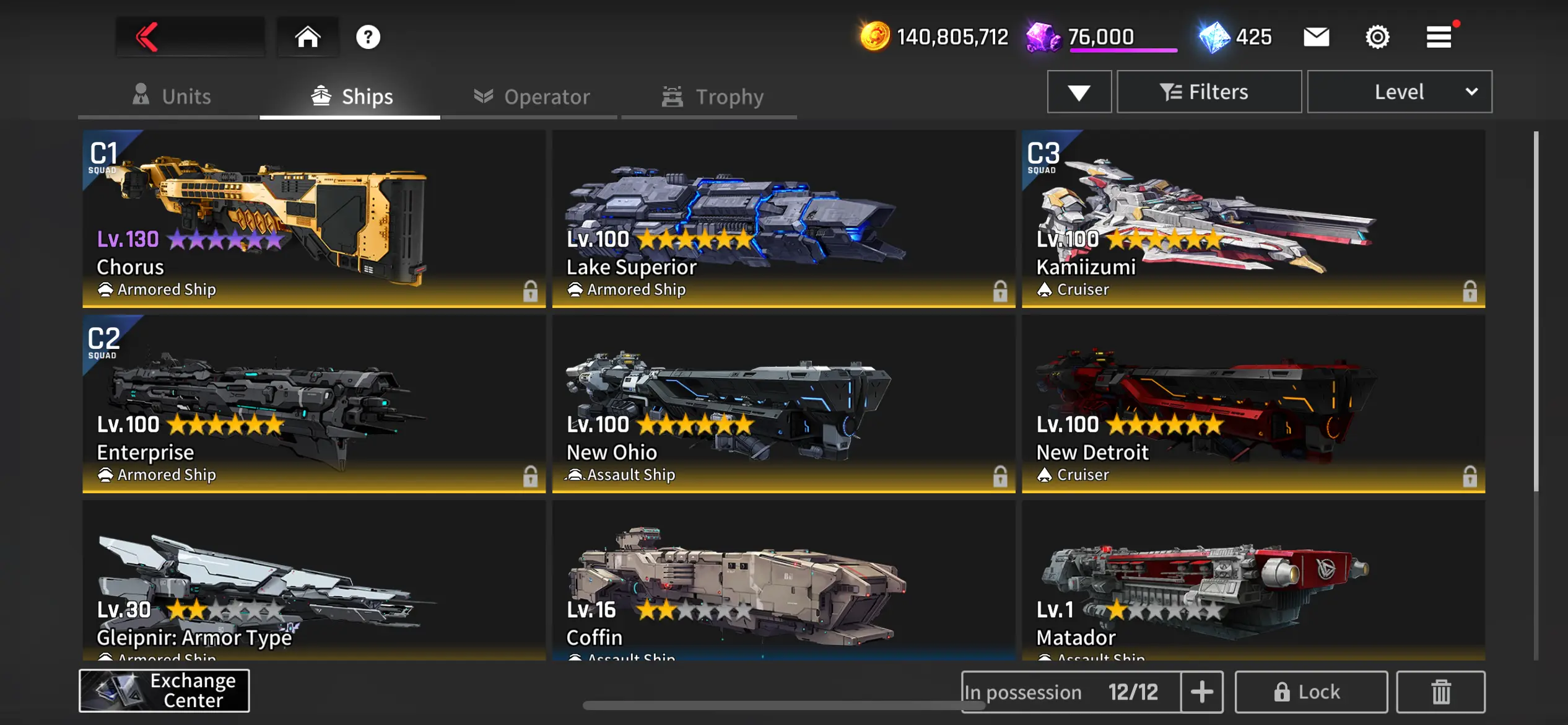Expand the Level sort dropdown
Screen dimensions: 1568x725
point(1400,92)
